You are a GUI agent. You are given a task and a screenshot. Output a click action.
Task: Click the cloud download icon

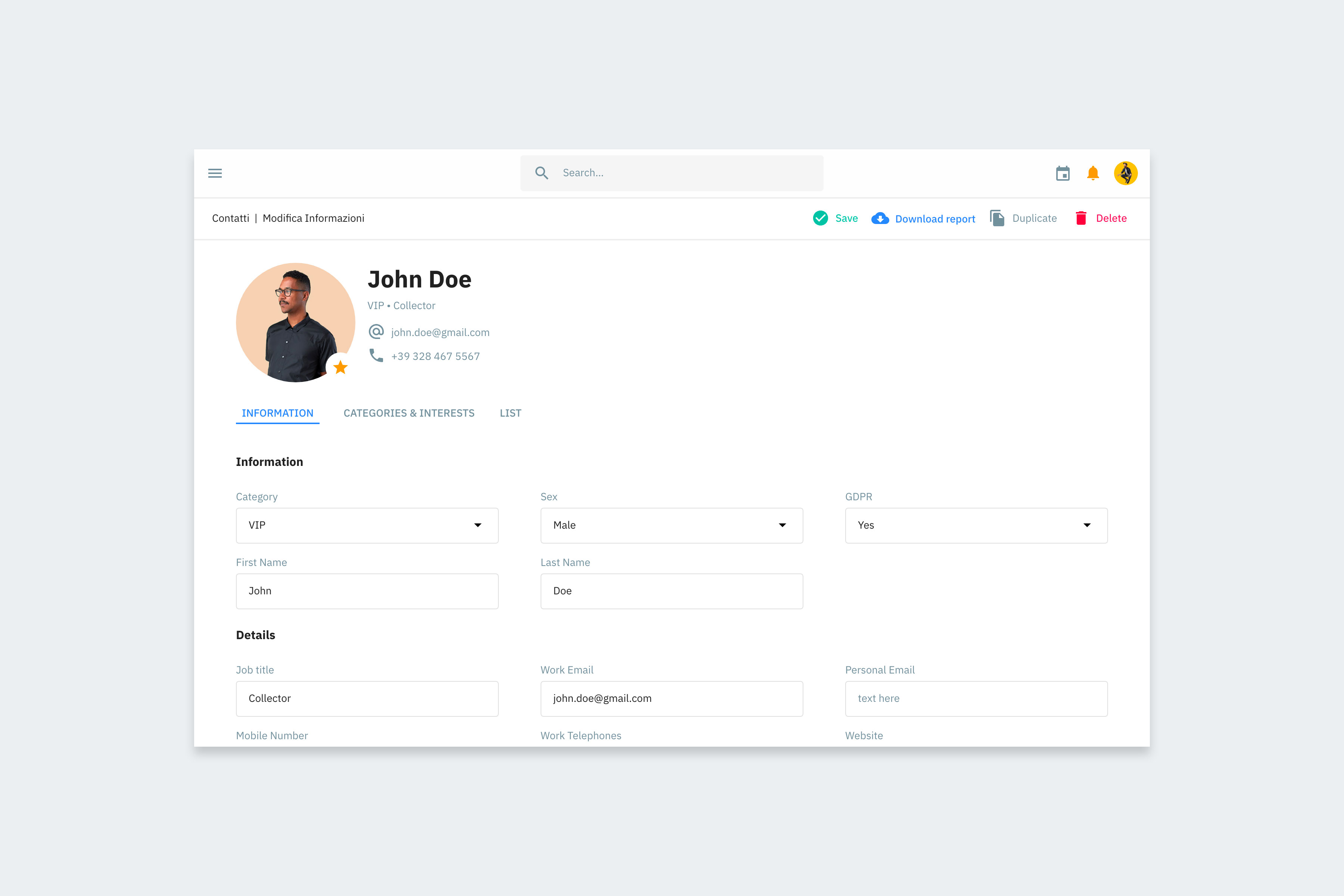point(880,218)
